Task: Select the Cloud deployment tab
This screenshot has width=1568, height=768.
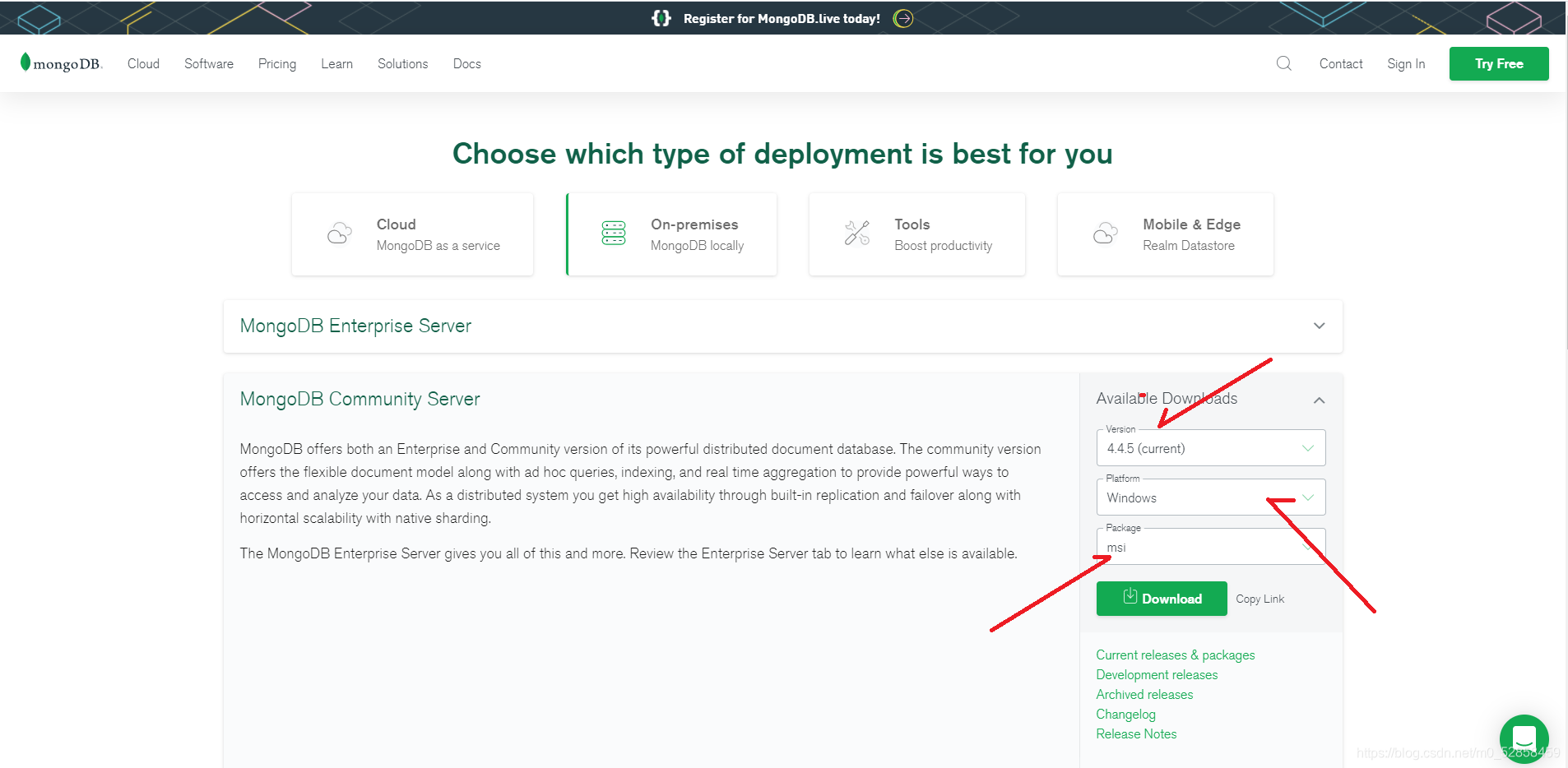Action: point(412,234)
